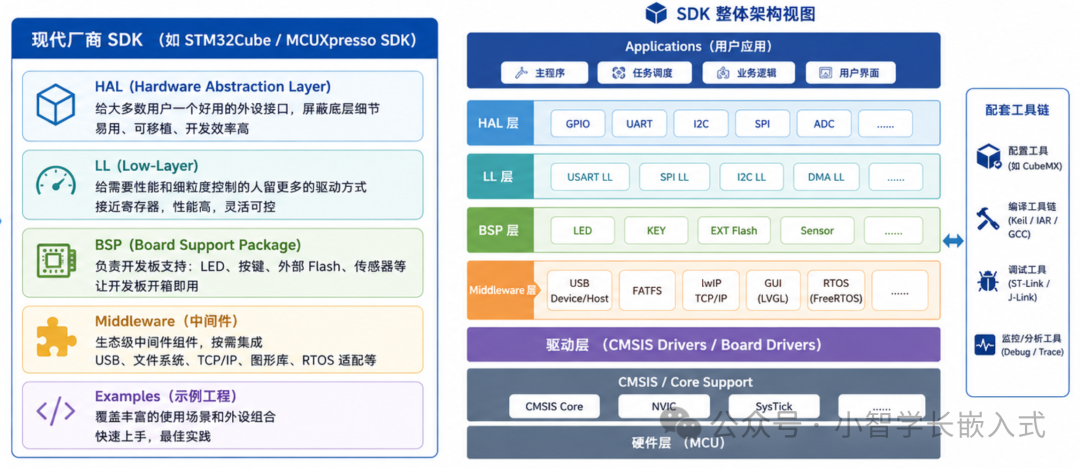This screenshot has width=1080, height=468.
Task: Click the ...... box in LL 层 row
Action: pyautogui.click(x=895, y=177)
